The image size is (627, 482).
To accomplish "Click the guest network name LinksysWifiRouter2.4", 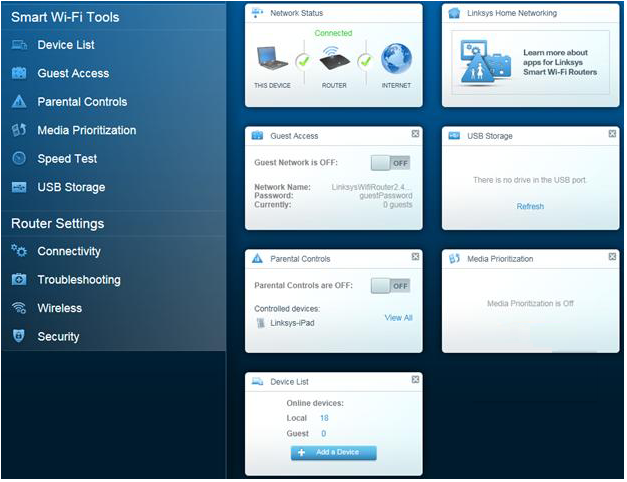I will 371,187.
